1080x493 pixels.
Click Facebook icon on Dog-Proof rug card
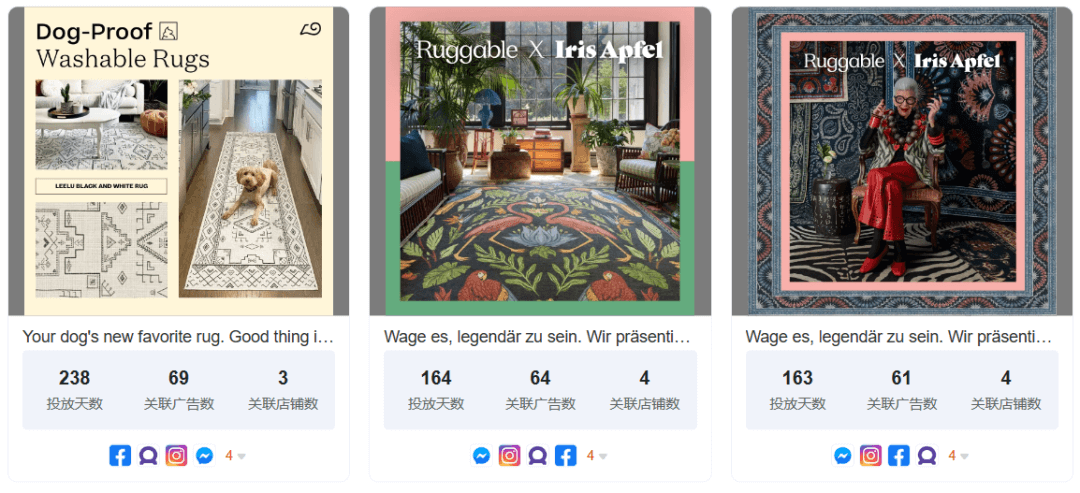(120, 455)
